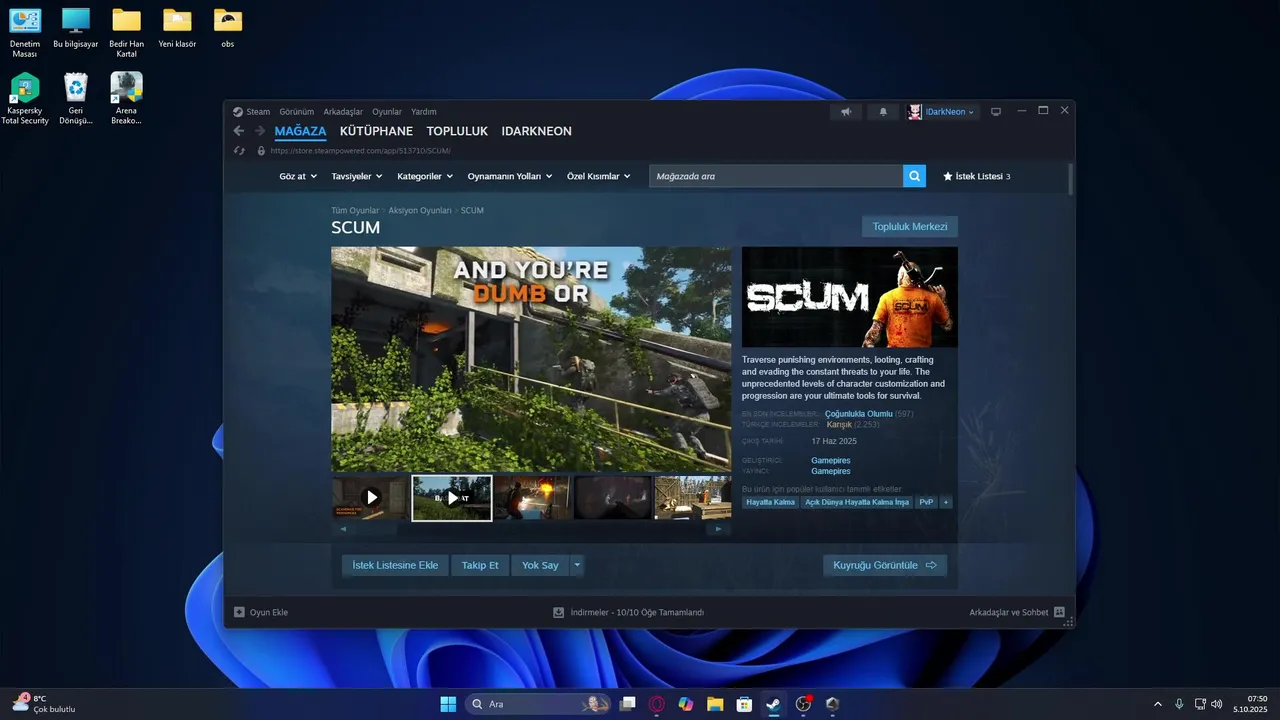Screen dimensions: 1280x720
Task: Select the Geri Dönüşüm recycle bin icon
Action: tap(75, 99)
